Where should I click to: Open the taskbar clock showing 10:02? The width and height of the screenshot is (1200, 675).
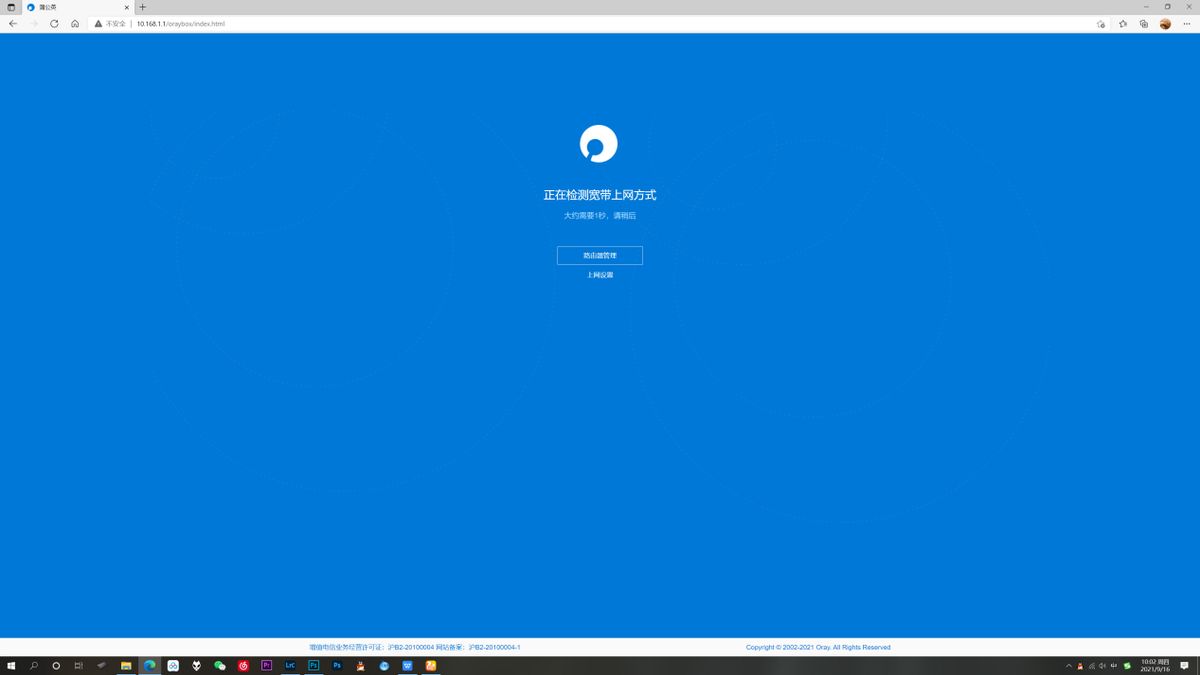pos(1155,665)
